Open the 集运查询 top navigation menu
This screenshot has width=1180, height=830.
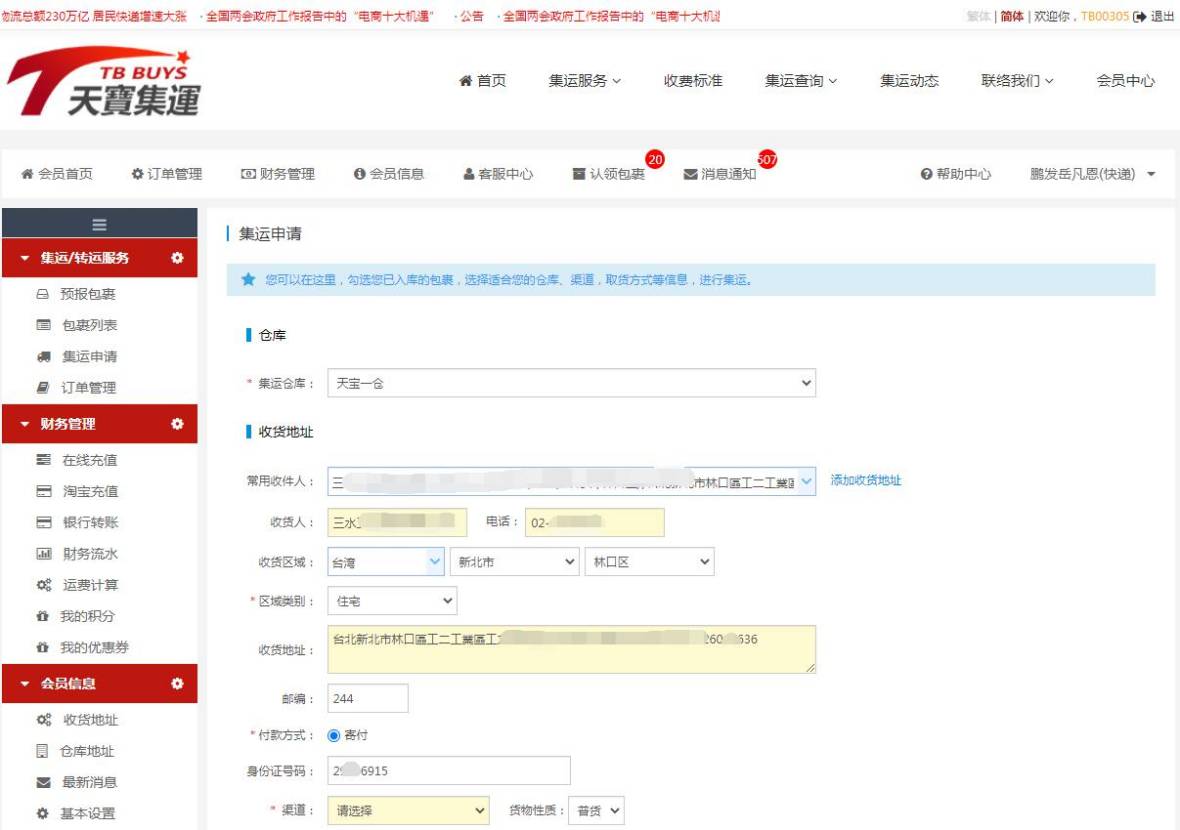801,81
